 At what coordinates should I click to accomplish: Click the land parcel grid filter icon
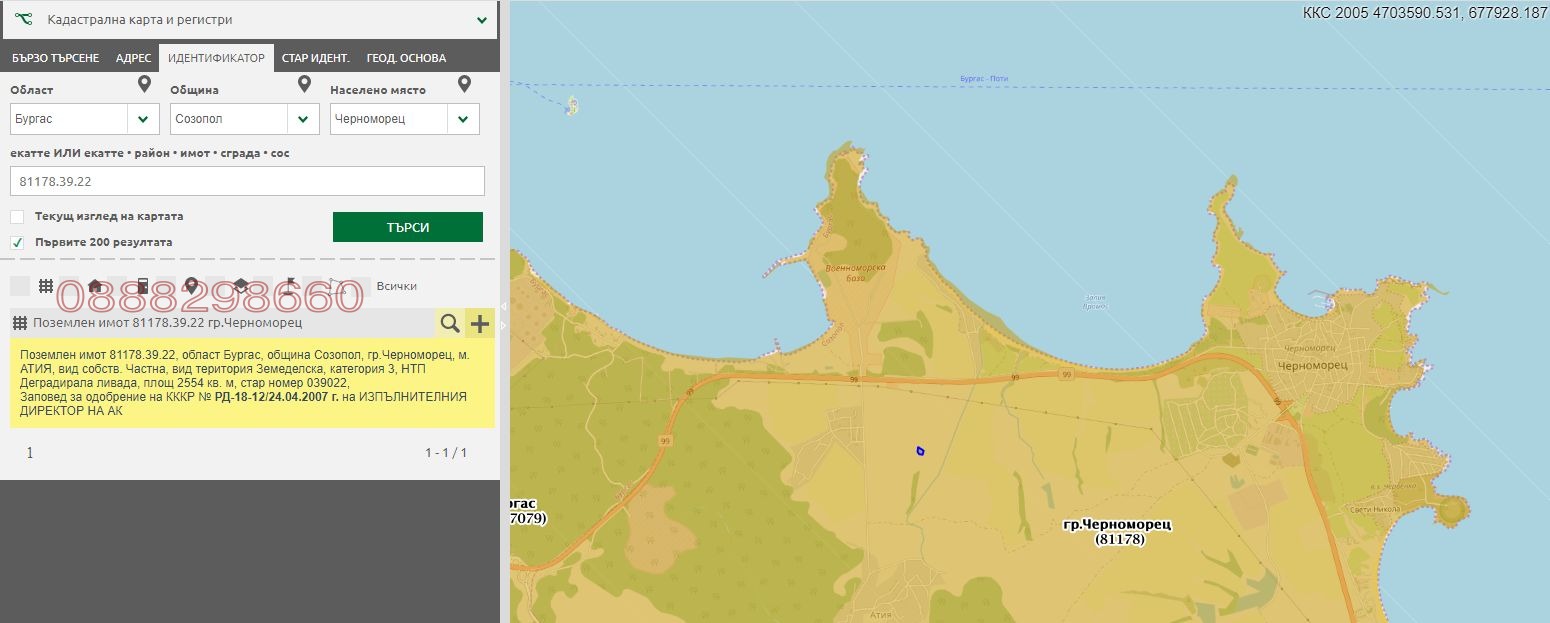click(x=46, y=286)
